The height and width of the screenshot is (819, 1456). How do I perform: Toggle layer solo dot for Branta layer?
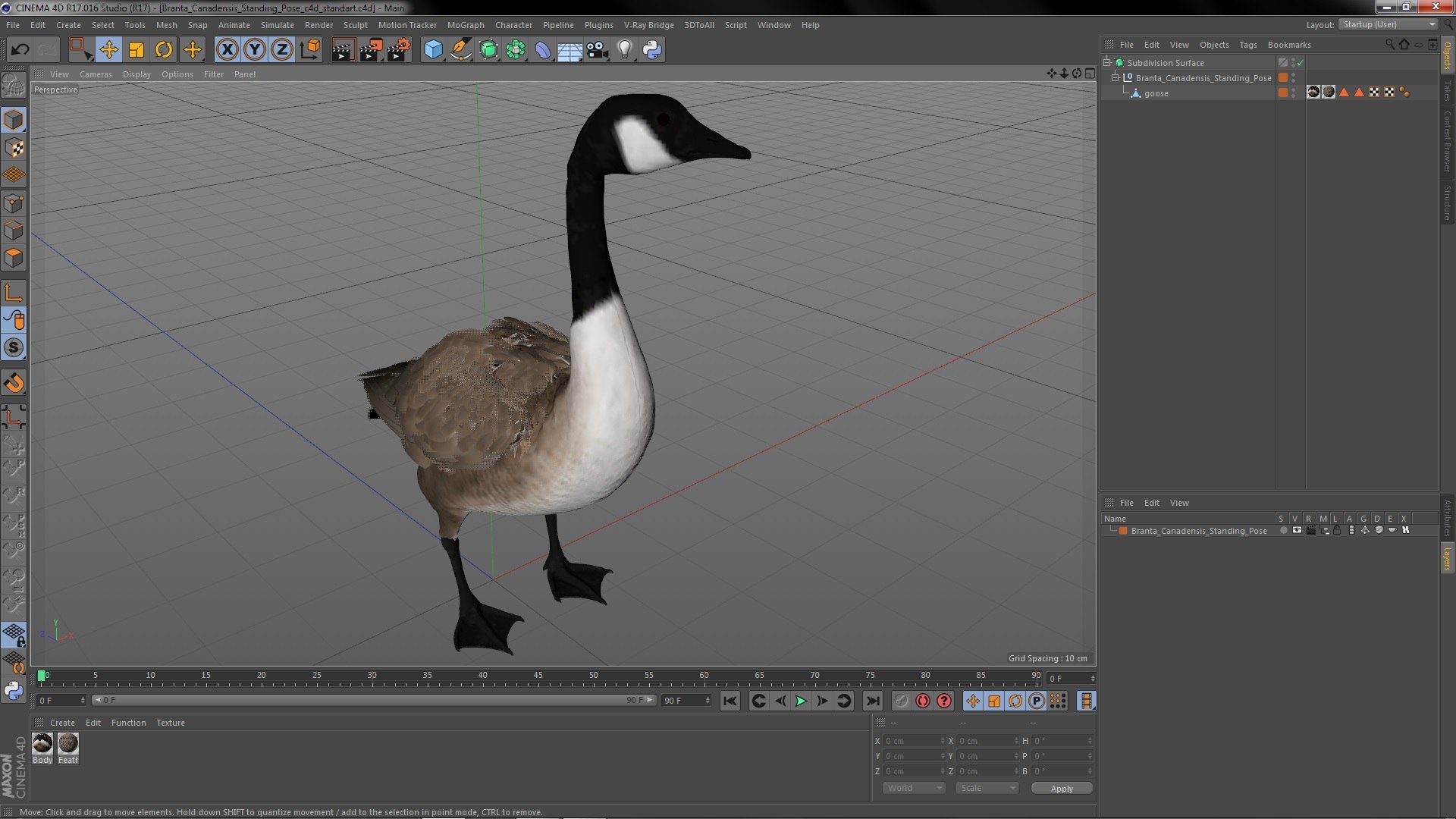1283,531
